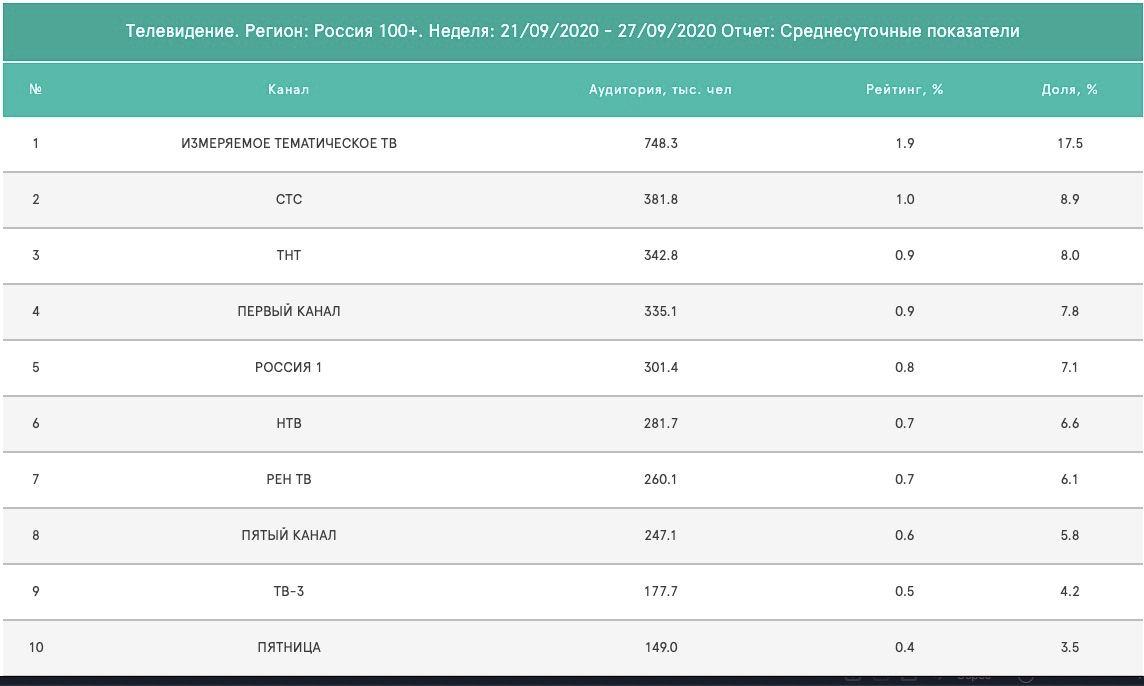This screenshot has width=1144, height=686.
Task: Select the "Рейтинг, %" column header
Action: (905, 89)
